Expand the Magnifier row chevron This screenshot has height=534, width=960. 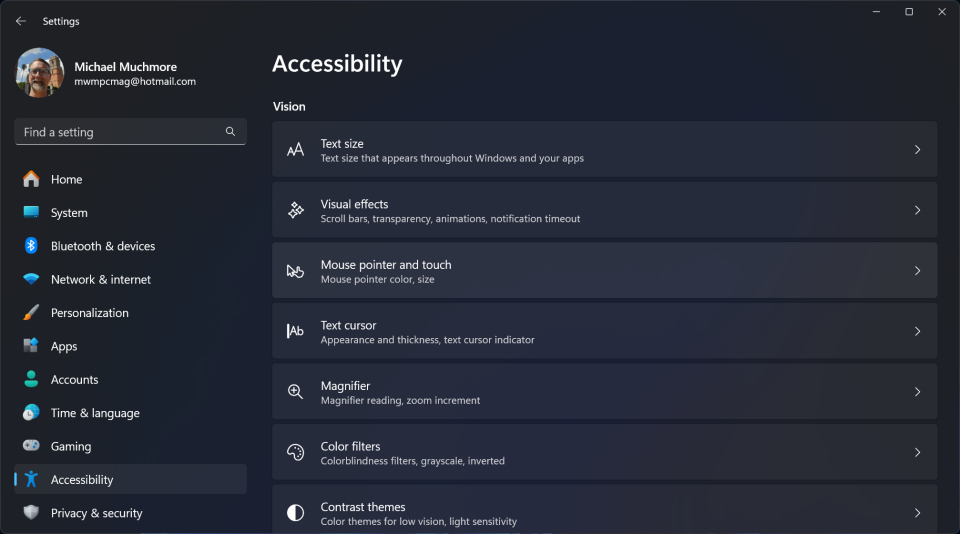(x=917, y=392)
